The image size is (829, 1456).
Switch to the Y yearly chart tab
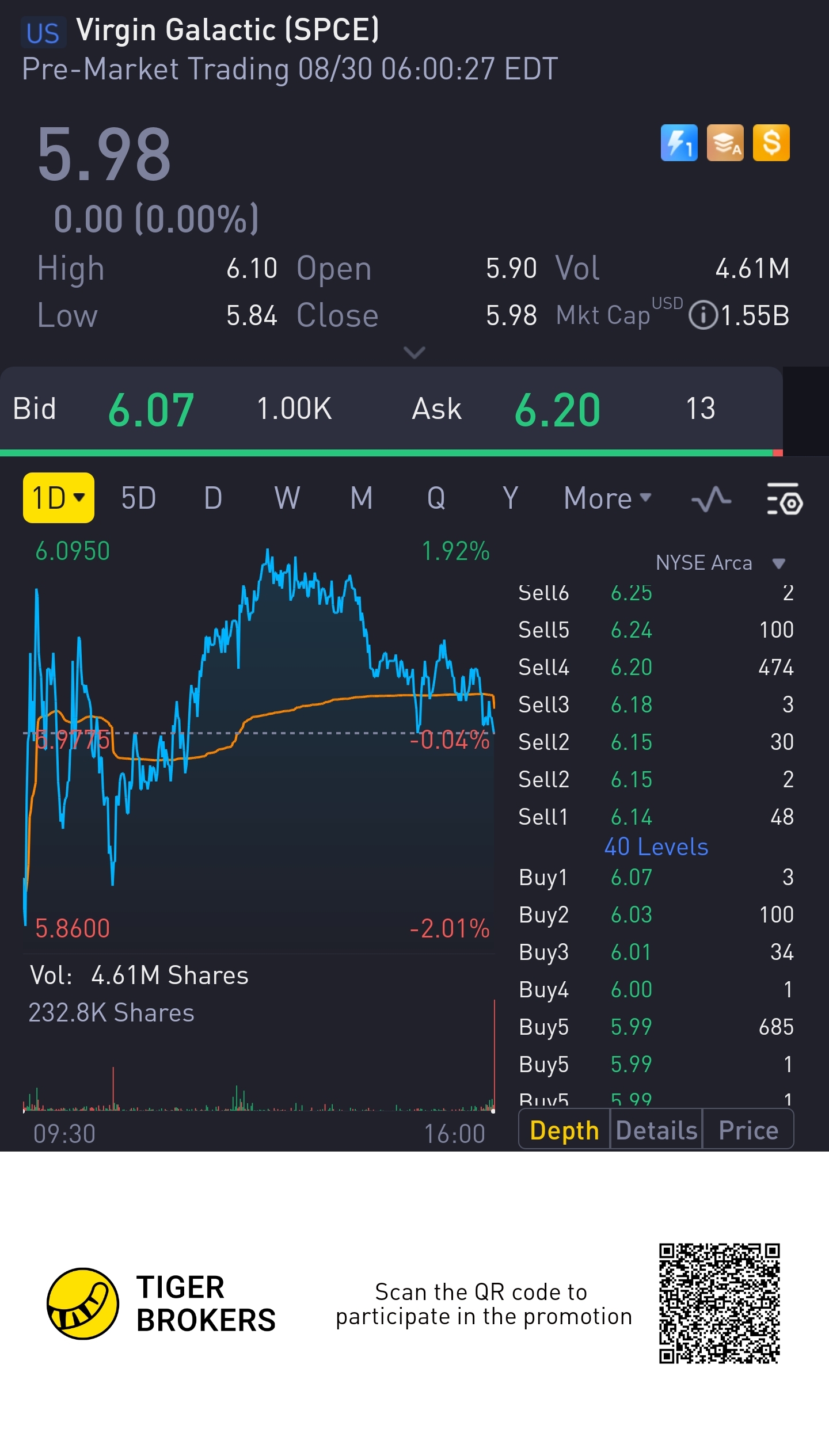tap(510, 498)
